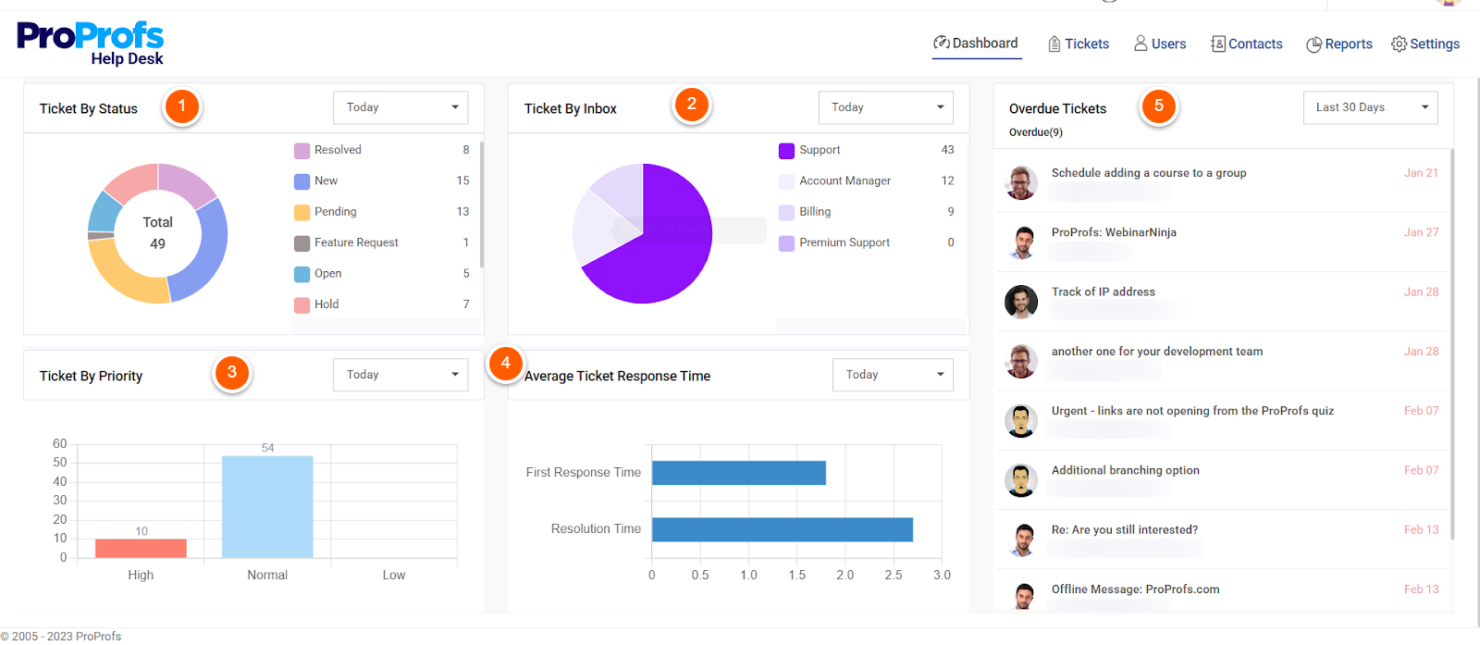Screen dimensions: 1480x645
Task: Expand the Last 30 Days dropdown for Overdue Tickets
Action: (x=1370, y=107)
